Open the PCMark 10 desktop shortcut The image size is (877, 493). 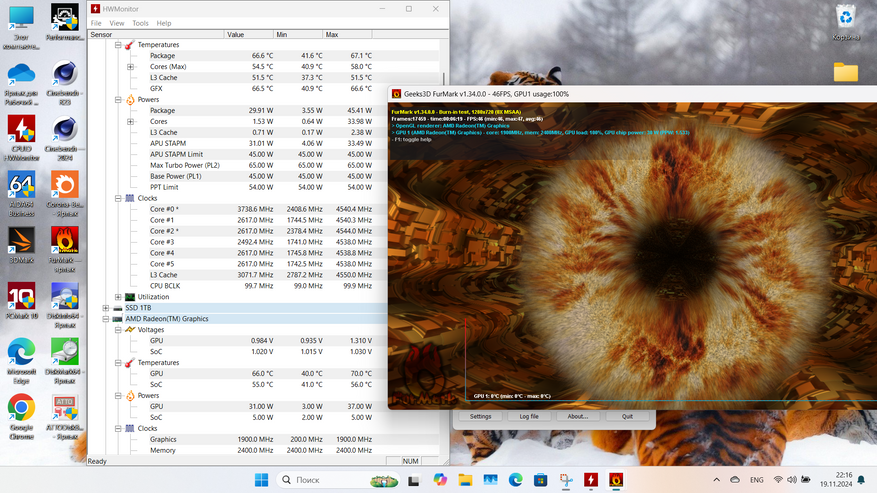(x=21, y=301)
